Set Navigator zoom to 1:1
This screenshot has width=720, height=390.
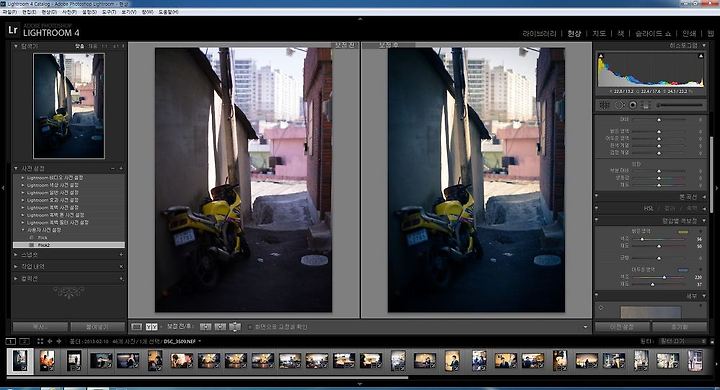click(104, 46)
